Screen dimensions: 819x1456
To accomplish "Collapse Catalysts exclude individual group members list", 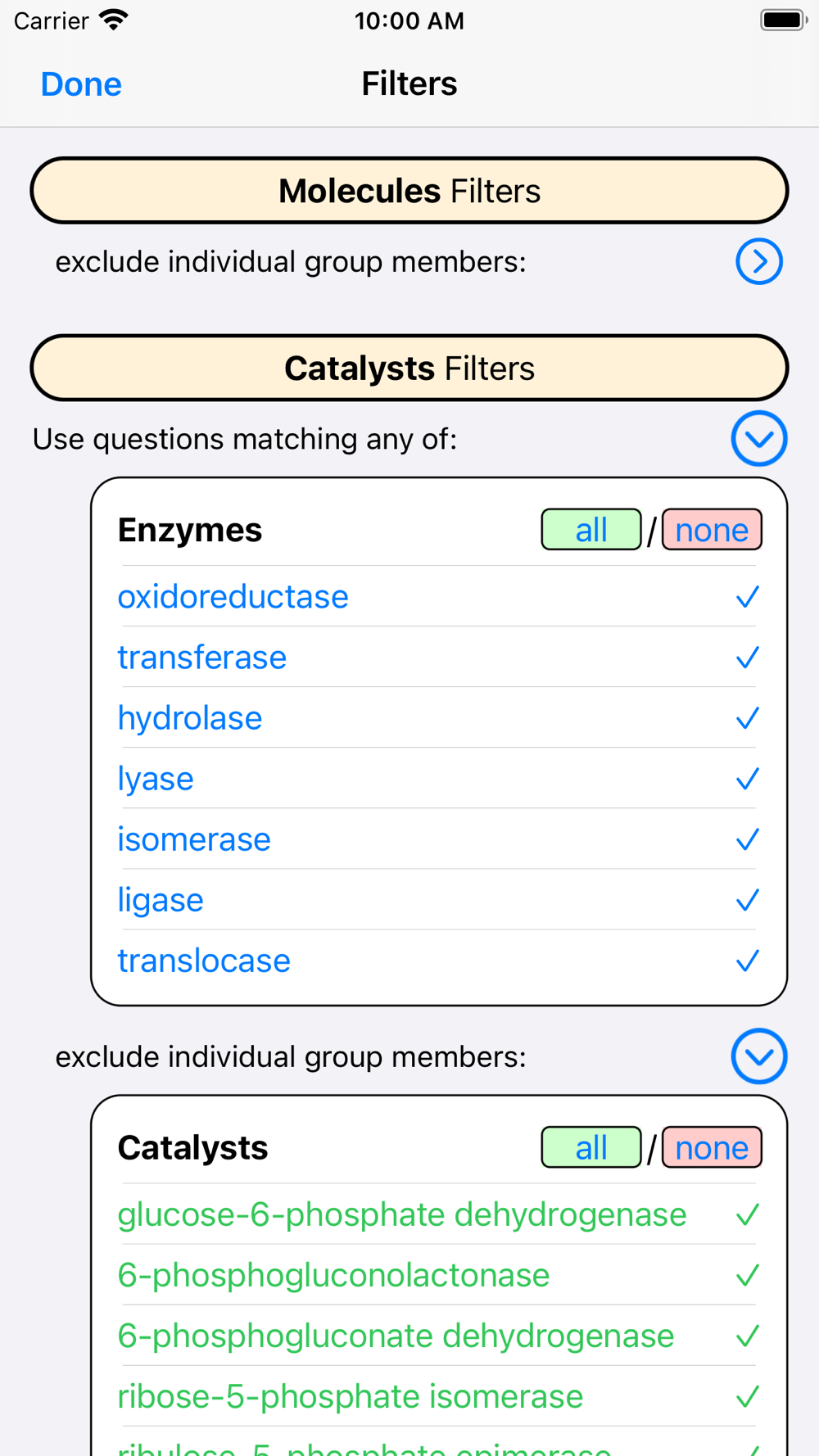I will pos(759,1056).
